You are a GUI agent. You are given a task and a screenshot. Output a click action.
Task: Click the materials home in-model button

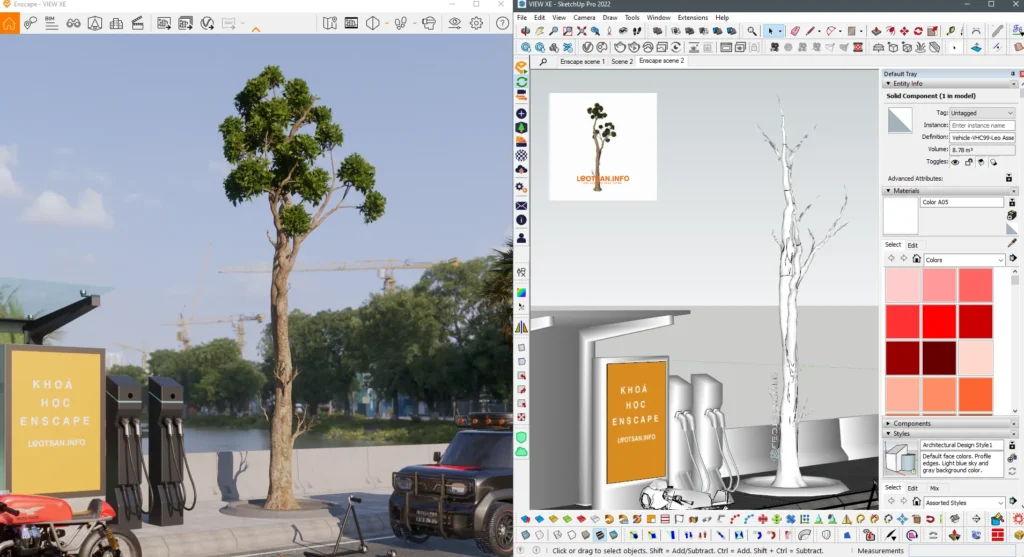[x=916, y=259]
